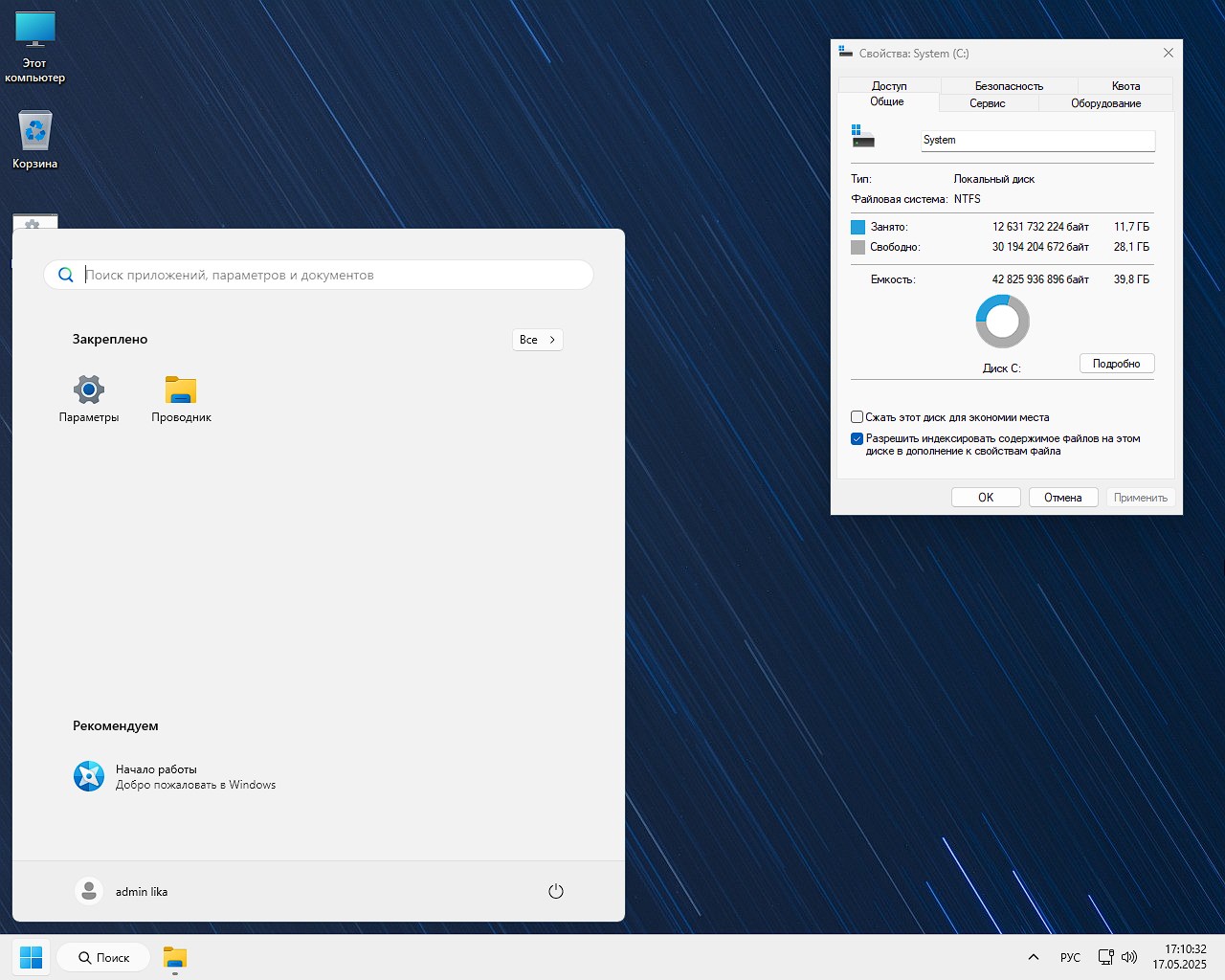1225x980 pixels.
Task: Launch Проводник from pinned apps
Action: pos(181,398)
